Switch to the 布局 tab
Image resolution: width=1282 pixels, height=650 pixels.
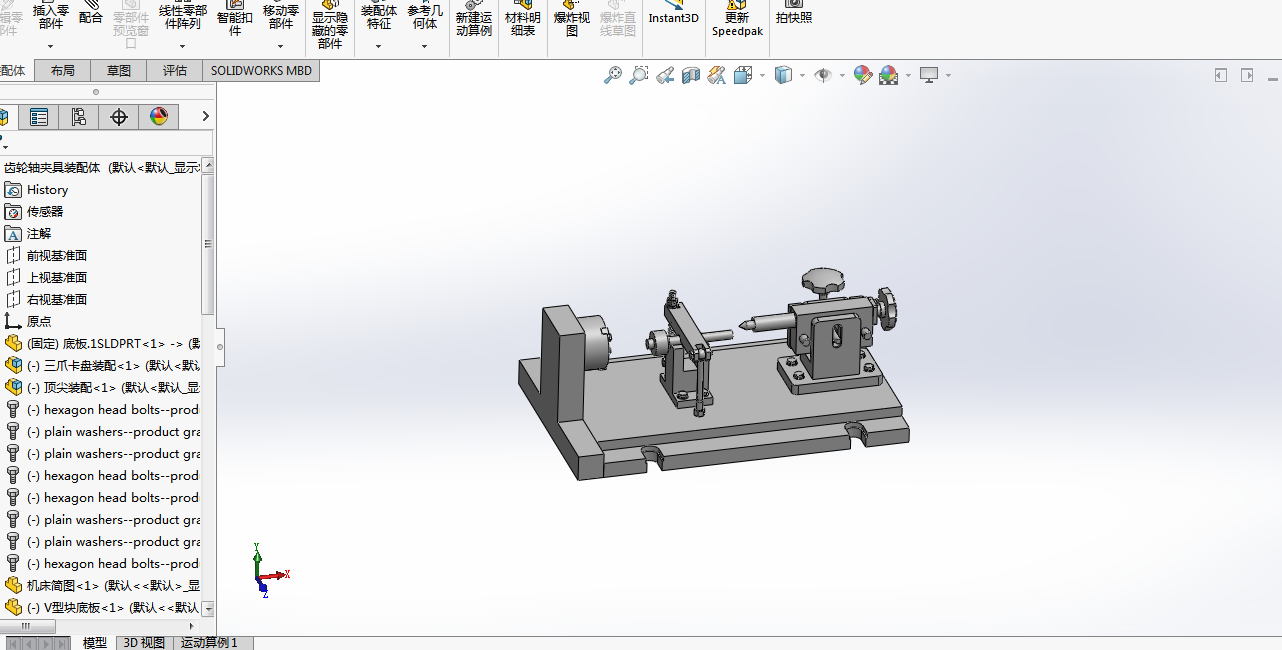[x=62, y=70]
